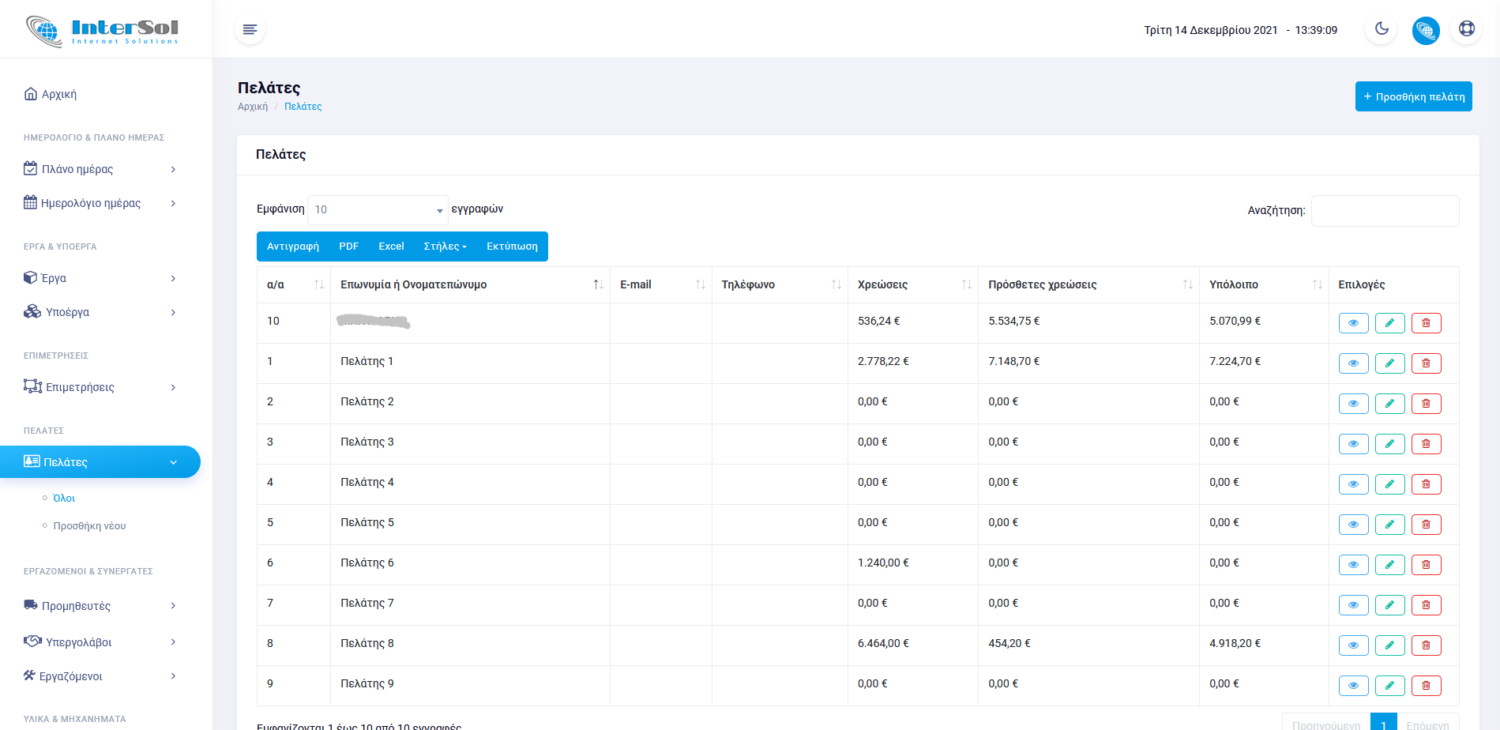Expand the Προμηθευτές sidebar section
The width and height of the screenshot is (1500, 730).
(100, 606)
